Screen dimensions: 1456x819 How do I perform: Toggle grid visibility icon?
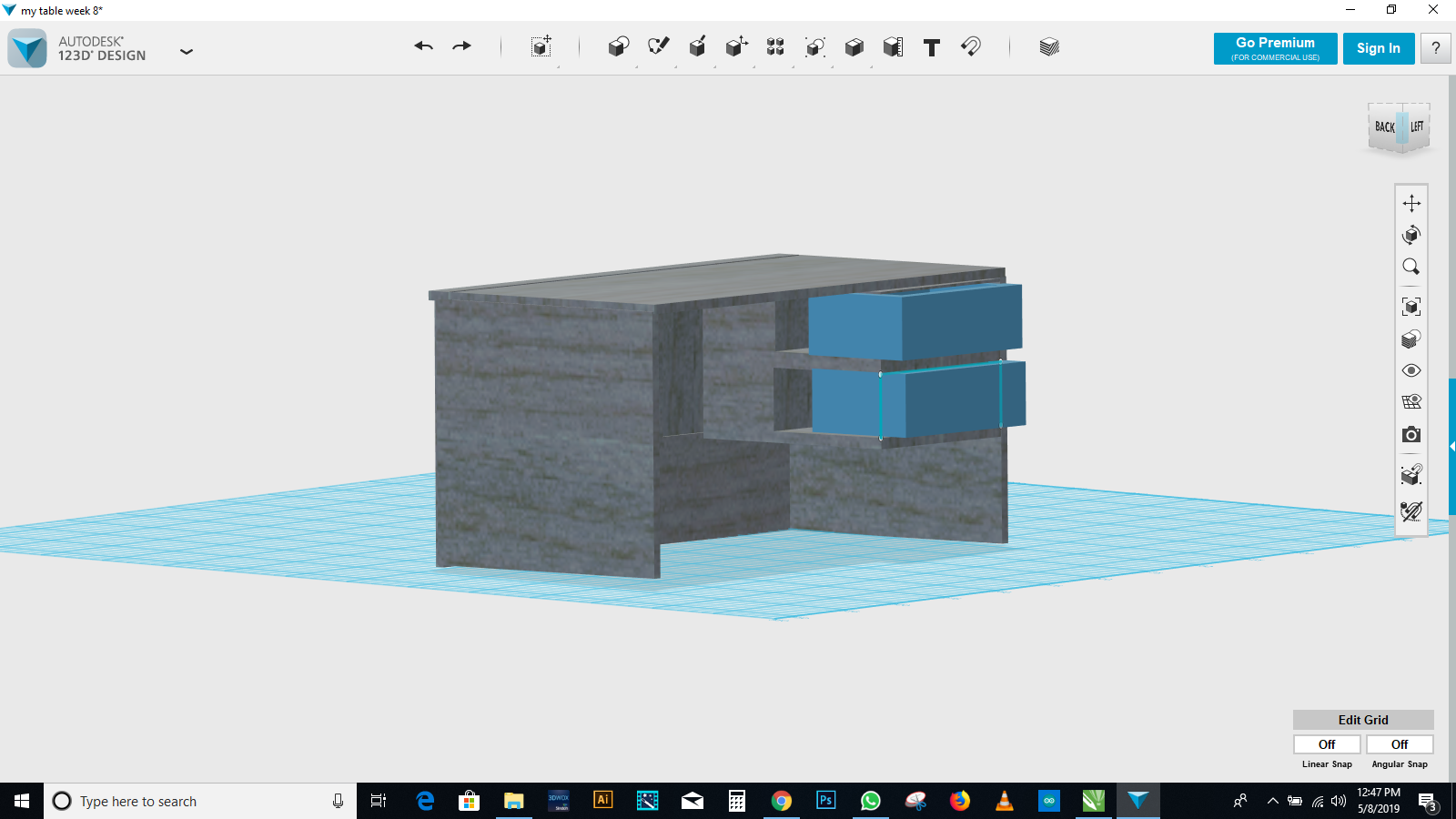[x=1410, y=402]
